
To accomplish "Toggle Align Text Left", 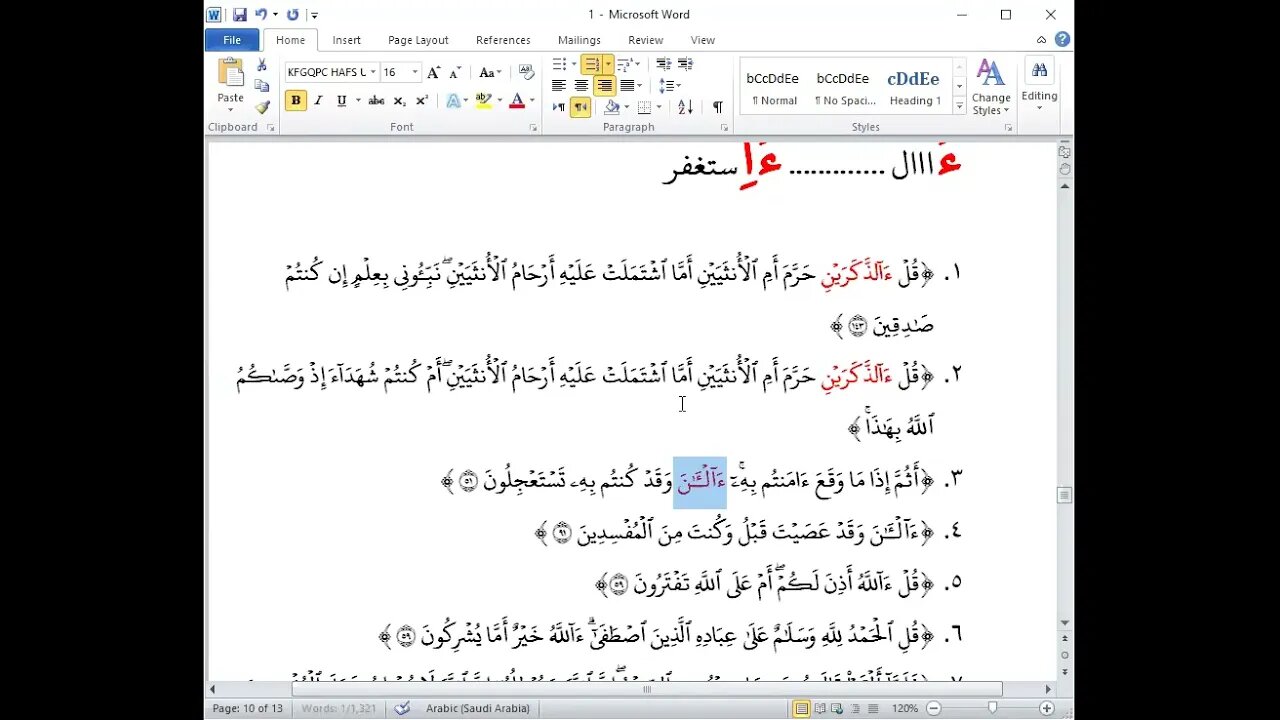I will pos(559,86).
